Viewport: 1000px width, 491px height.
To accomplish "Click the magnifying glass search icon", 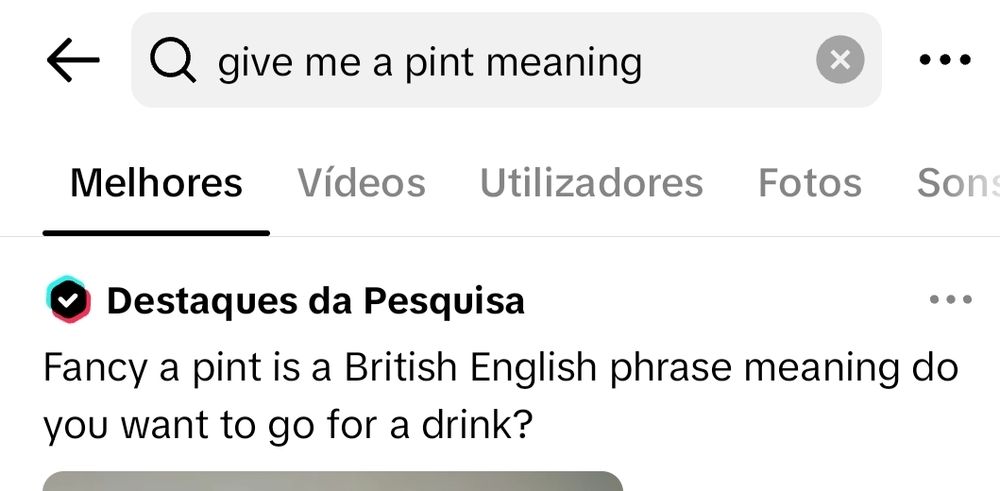I will (x=172, y=61).
